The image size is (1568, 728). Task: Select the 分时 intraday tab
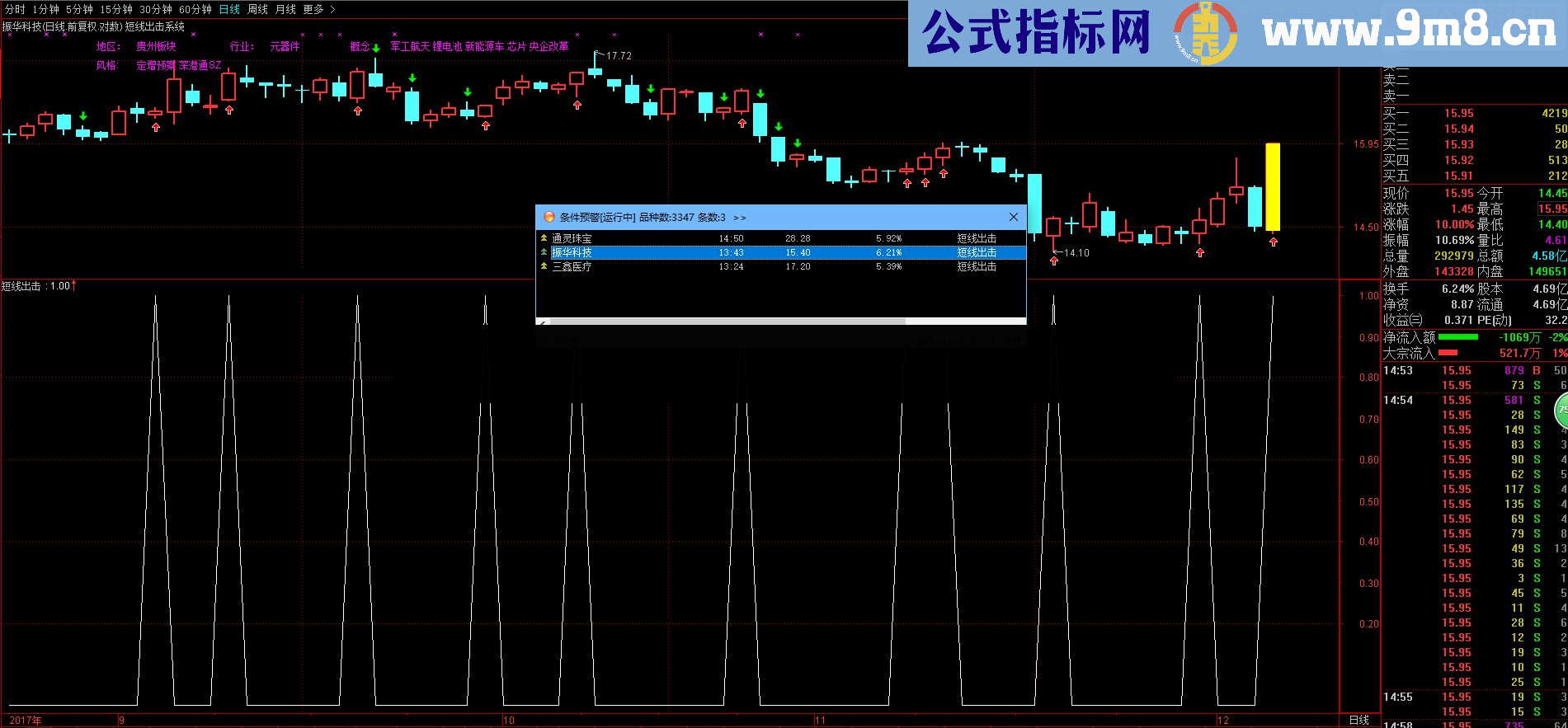click(15, 9)
